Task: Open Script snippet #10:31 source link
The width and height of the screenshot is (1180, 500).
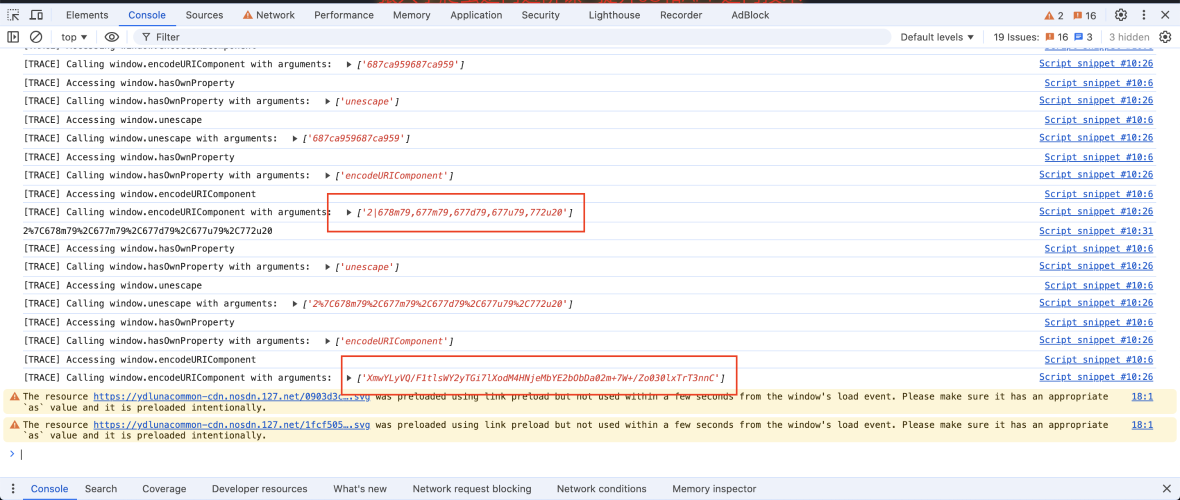Action: [1096, 230]
